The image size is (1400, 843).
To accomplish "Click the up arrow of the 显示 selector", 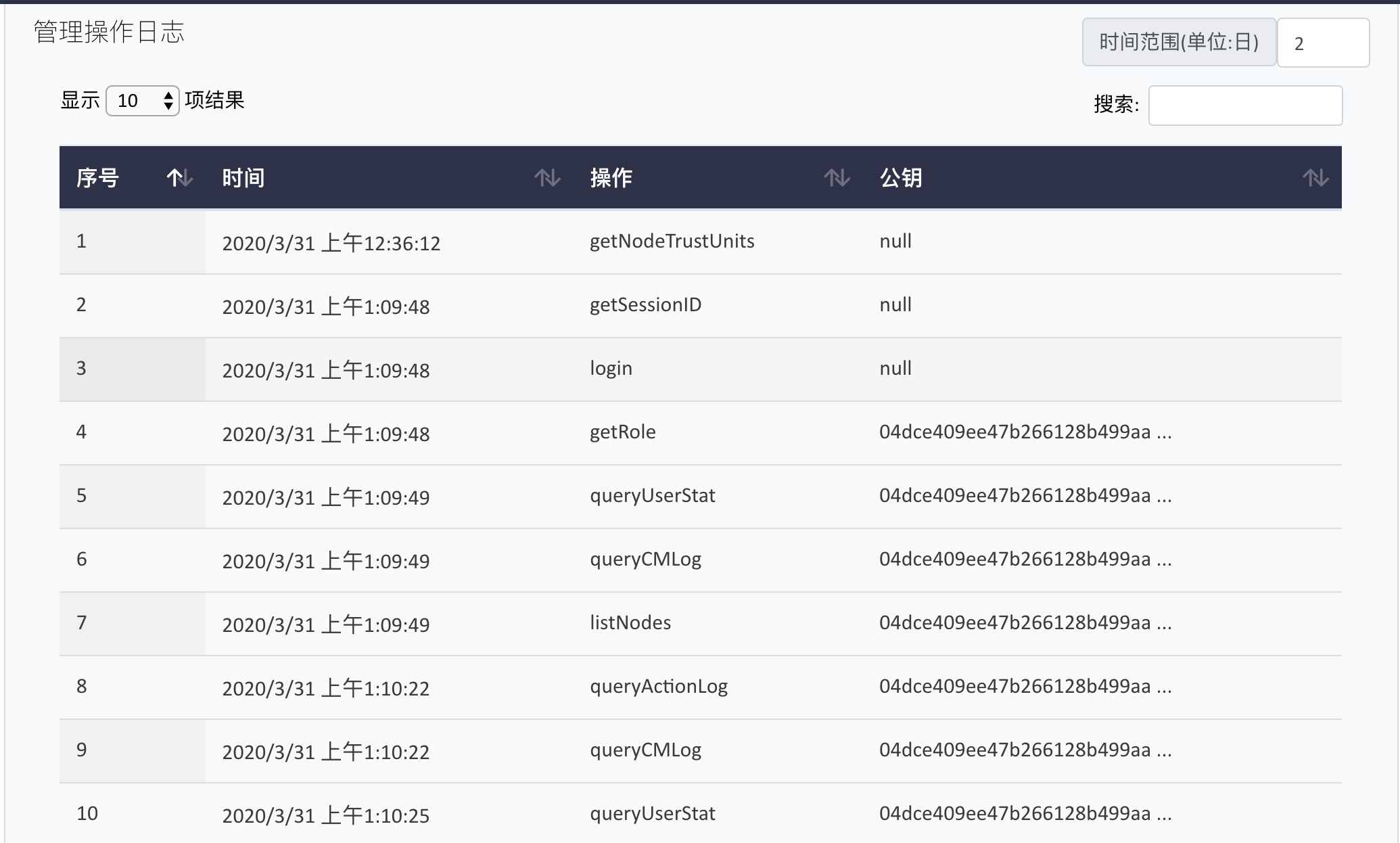I will click(x=167, y=95).
